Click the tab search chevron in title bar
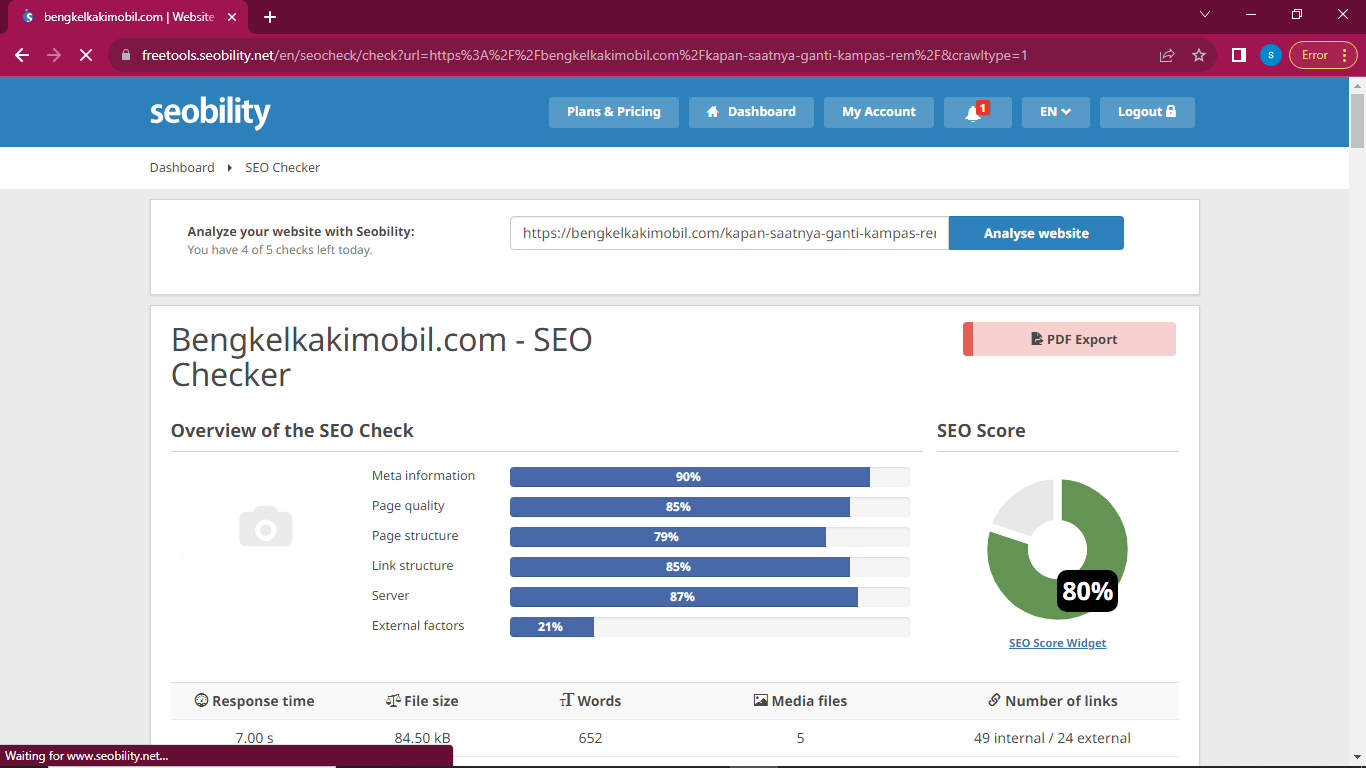The width and height of the screenshot is (1366, 768). [1205, 14]
